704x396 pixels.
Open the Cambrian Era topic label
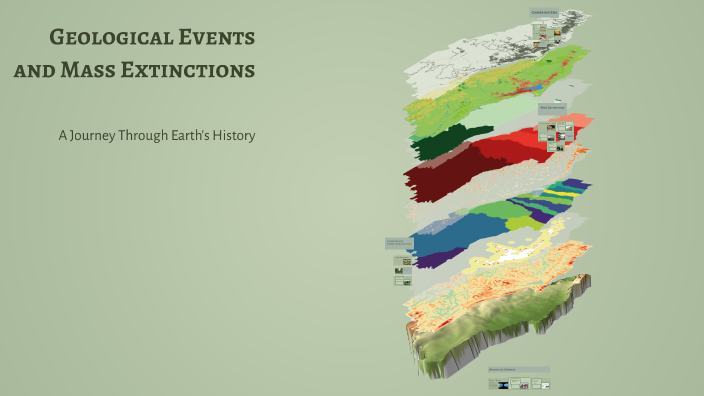click(x=544, y=13)
